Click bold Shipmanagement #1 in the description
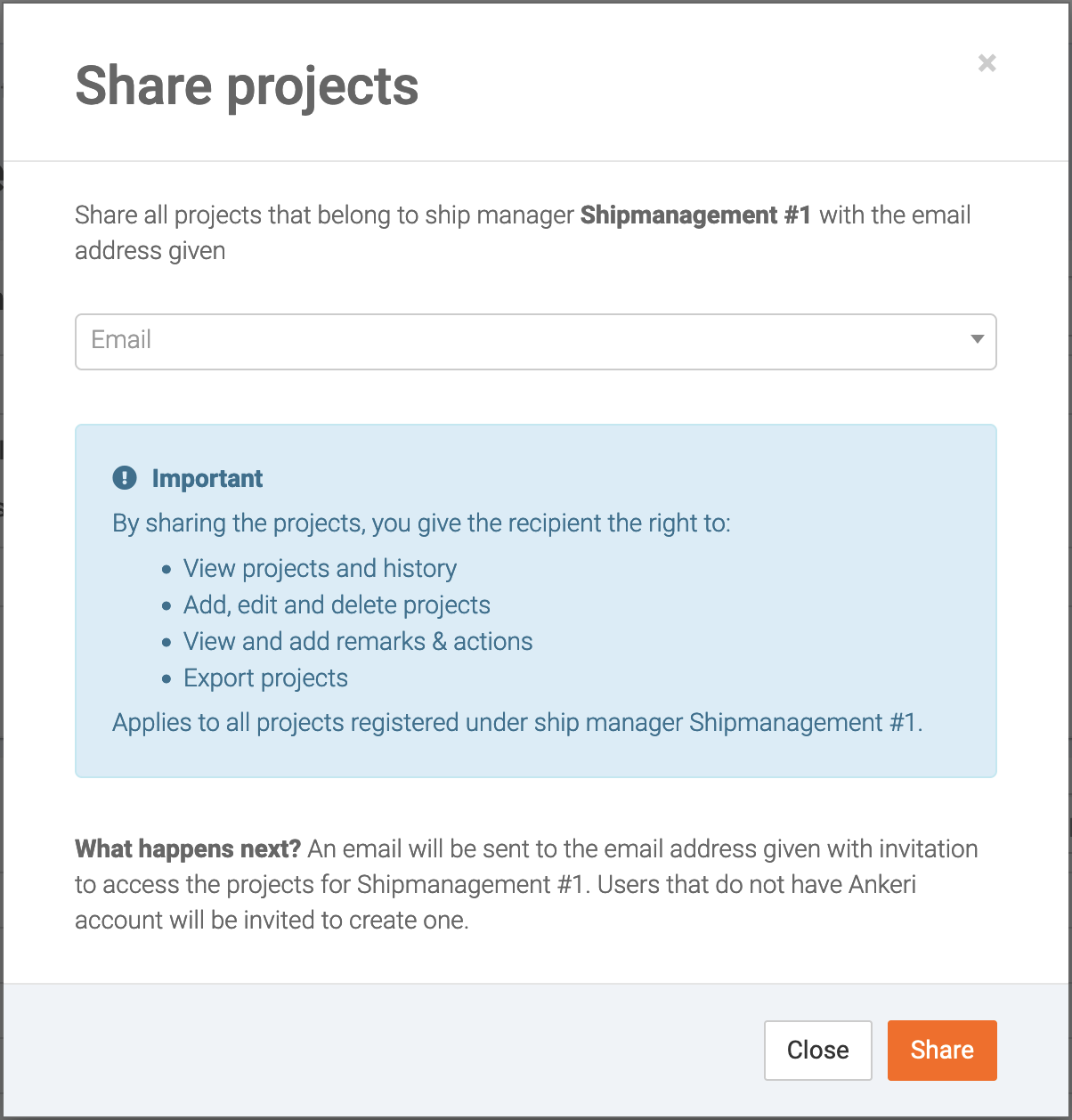 click(695, 215)
